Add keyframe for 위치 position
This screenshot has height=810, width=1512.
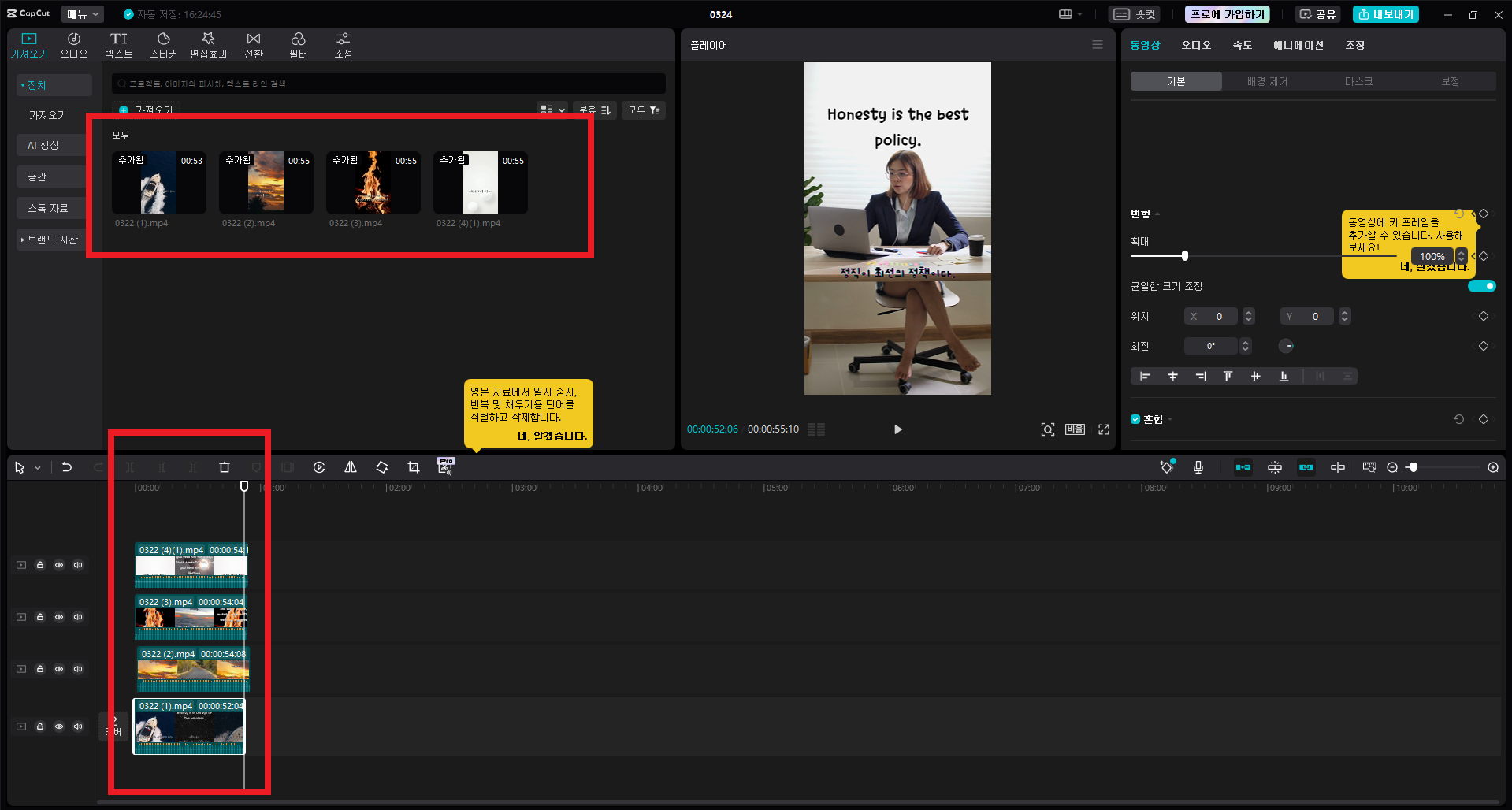point(1484,316)
